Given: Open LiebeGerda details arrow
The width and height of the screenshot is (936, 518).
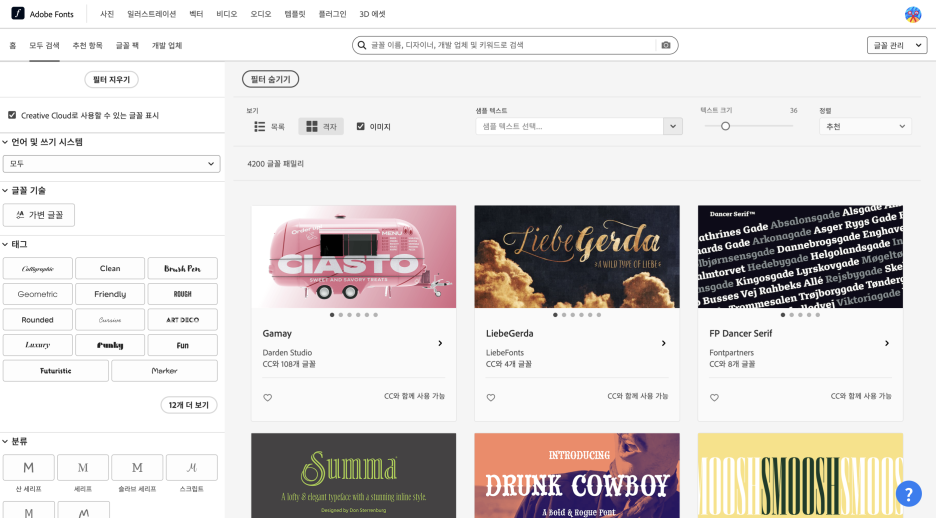Looking at the screenshot, I should coord(663,343).
